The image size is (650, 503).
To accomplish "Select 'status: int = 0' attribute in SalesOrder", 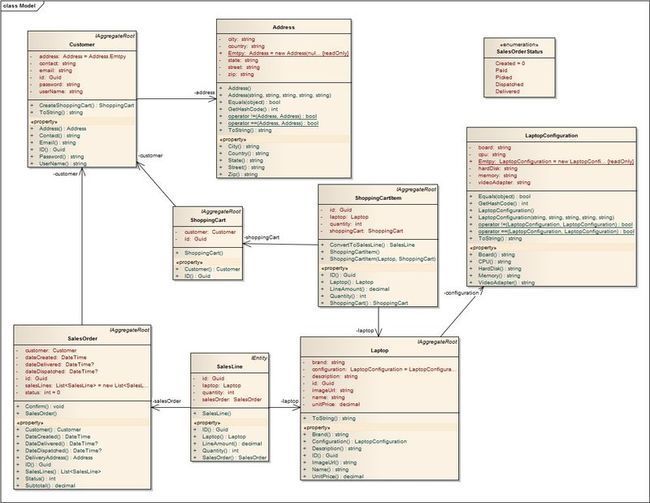I will click(42, 392).
